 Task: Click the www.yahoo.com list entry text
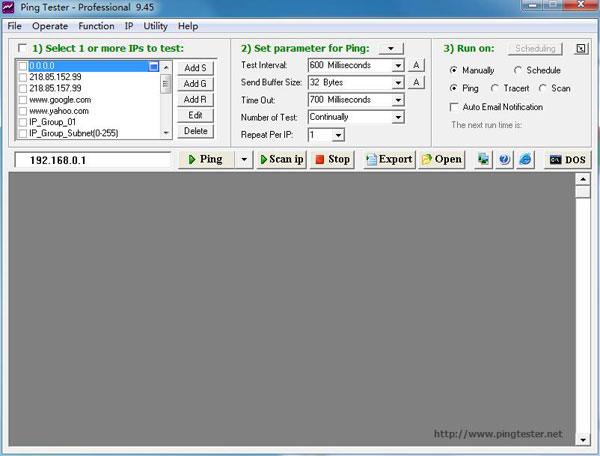59,111
